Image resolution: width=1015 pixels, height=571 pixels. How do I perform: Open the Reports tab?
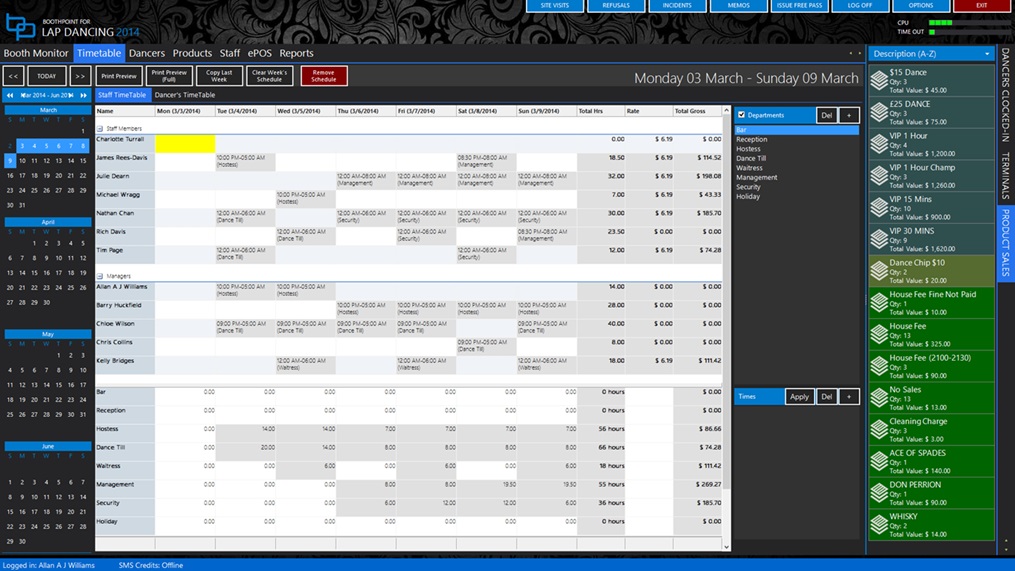[x=296, y=53]
